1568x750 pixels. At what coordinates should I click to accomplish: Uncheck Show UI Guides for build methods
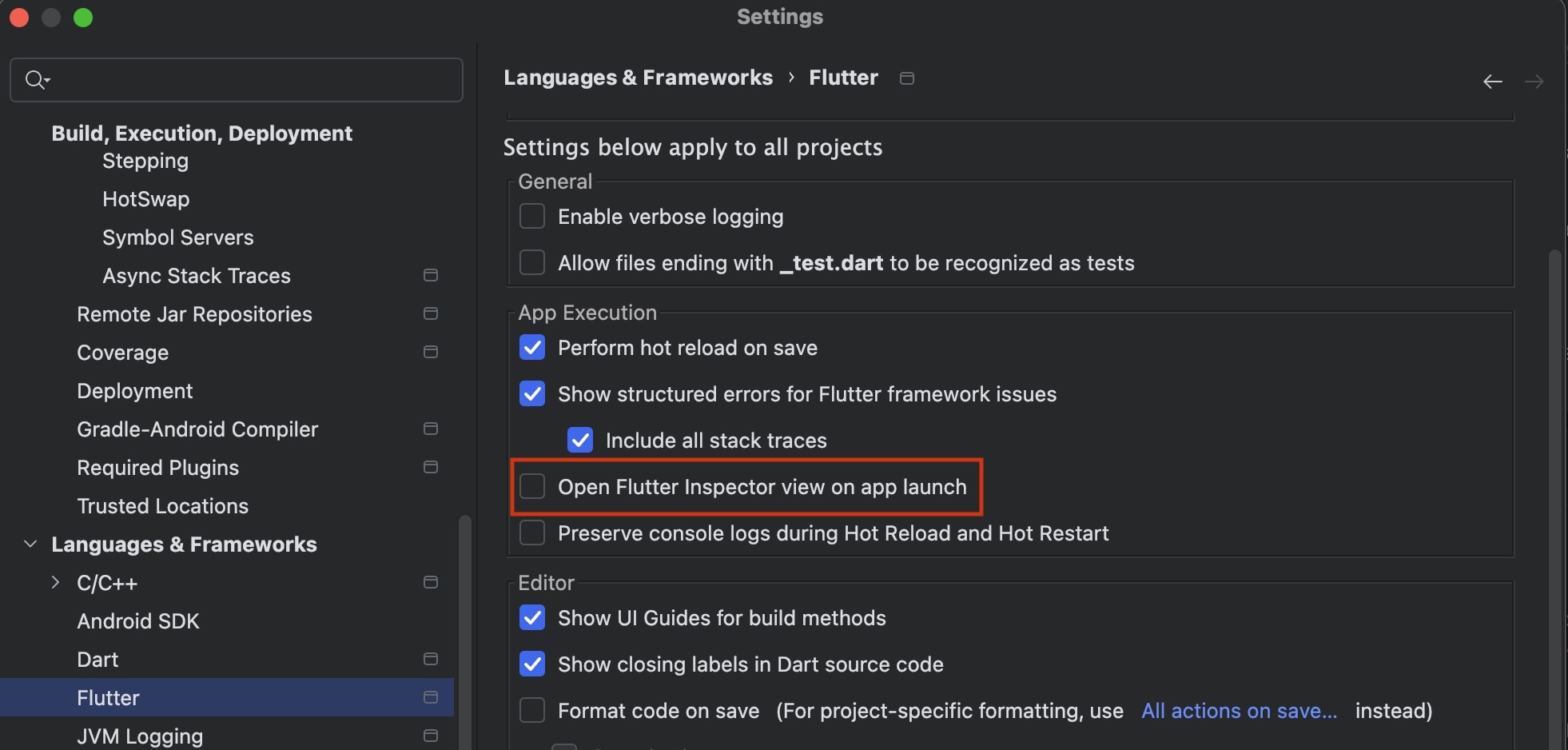pos(532,618)
